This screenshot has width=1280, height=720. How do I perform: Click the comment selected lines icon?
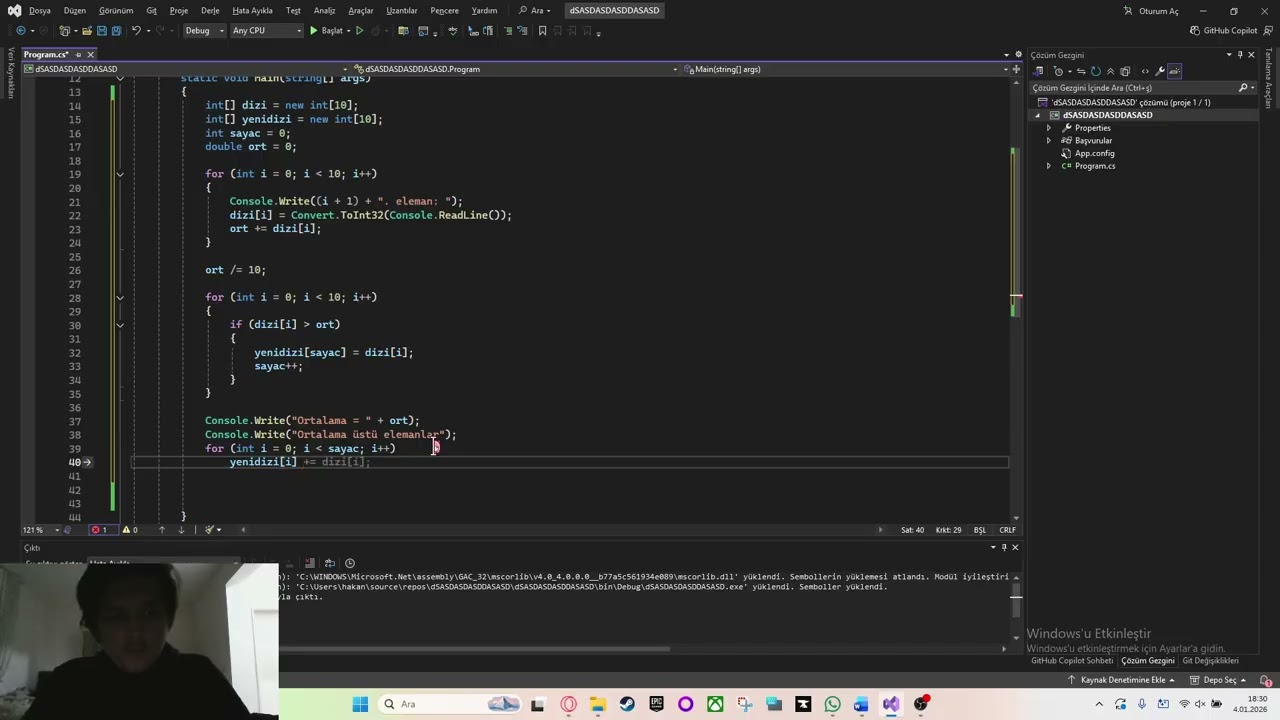coord(508,31)
